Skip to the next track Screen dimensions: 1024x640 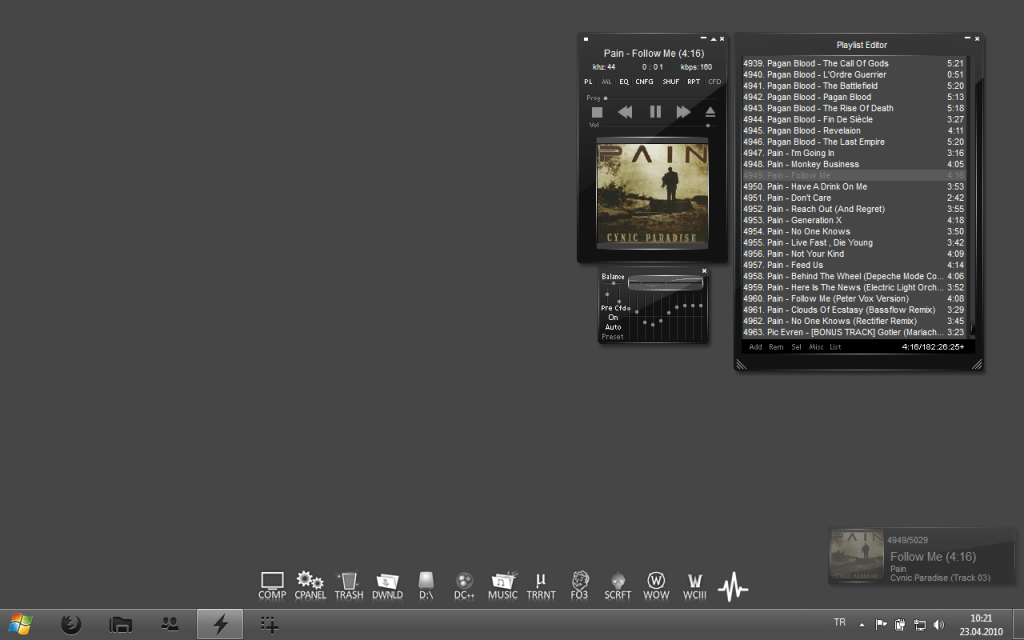point(683,112)
